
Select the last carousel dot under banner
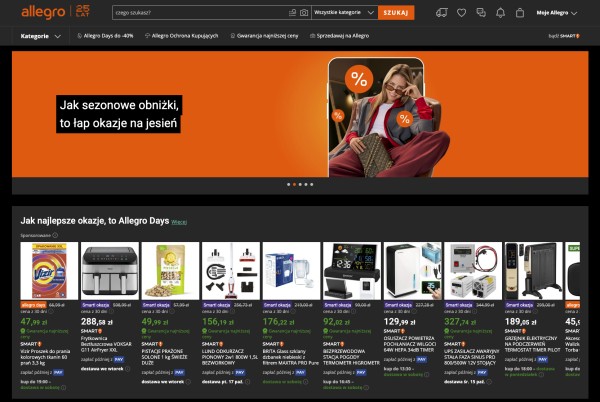pos(312,184)
